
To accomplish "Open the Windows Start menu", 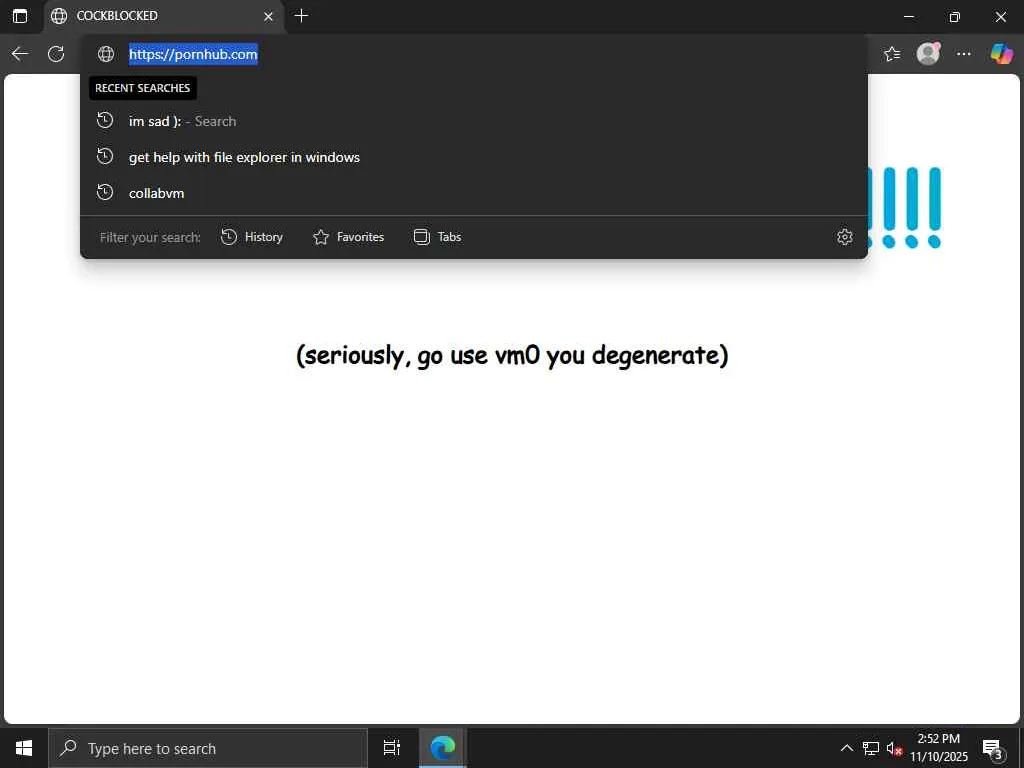I will point(24,748).
